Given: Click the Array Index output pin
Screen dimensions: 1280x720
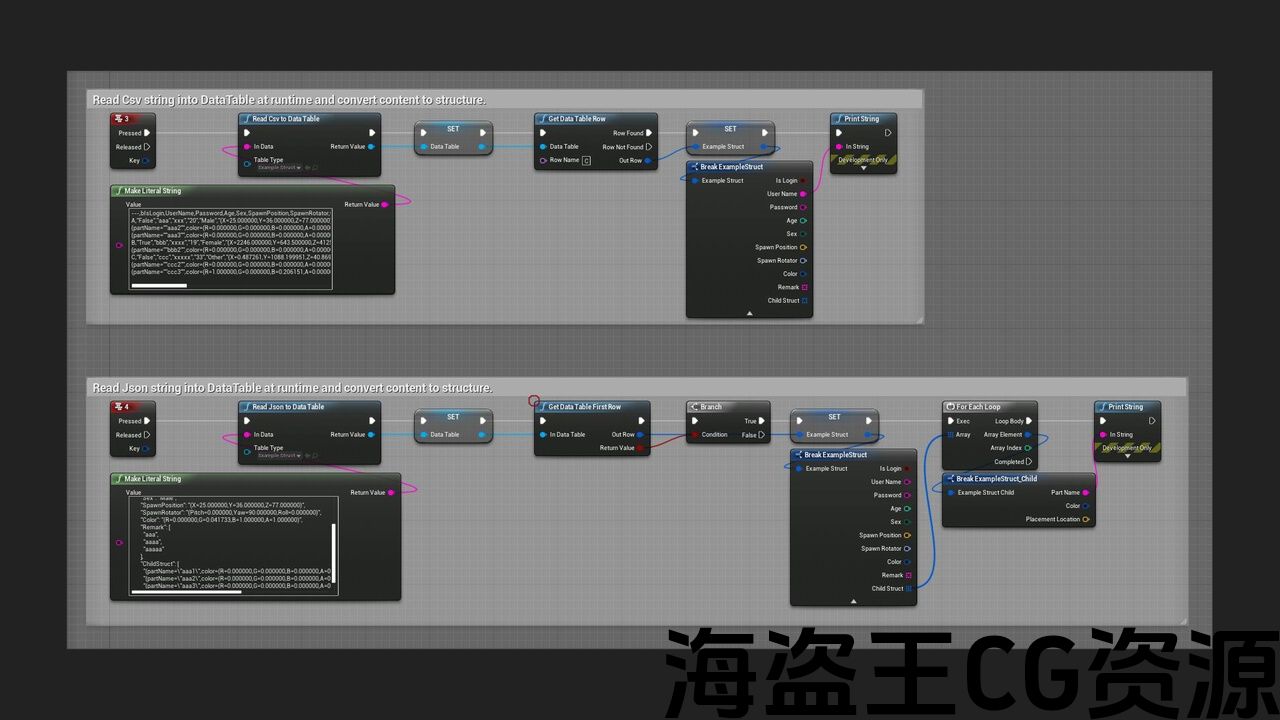Looking at the screenshot, I should coord(1028,448).
